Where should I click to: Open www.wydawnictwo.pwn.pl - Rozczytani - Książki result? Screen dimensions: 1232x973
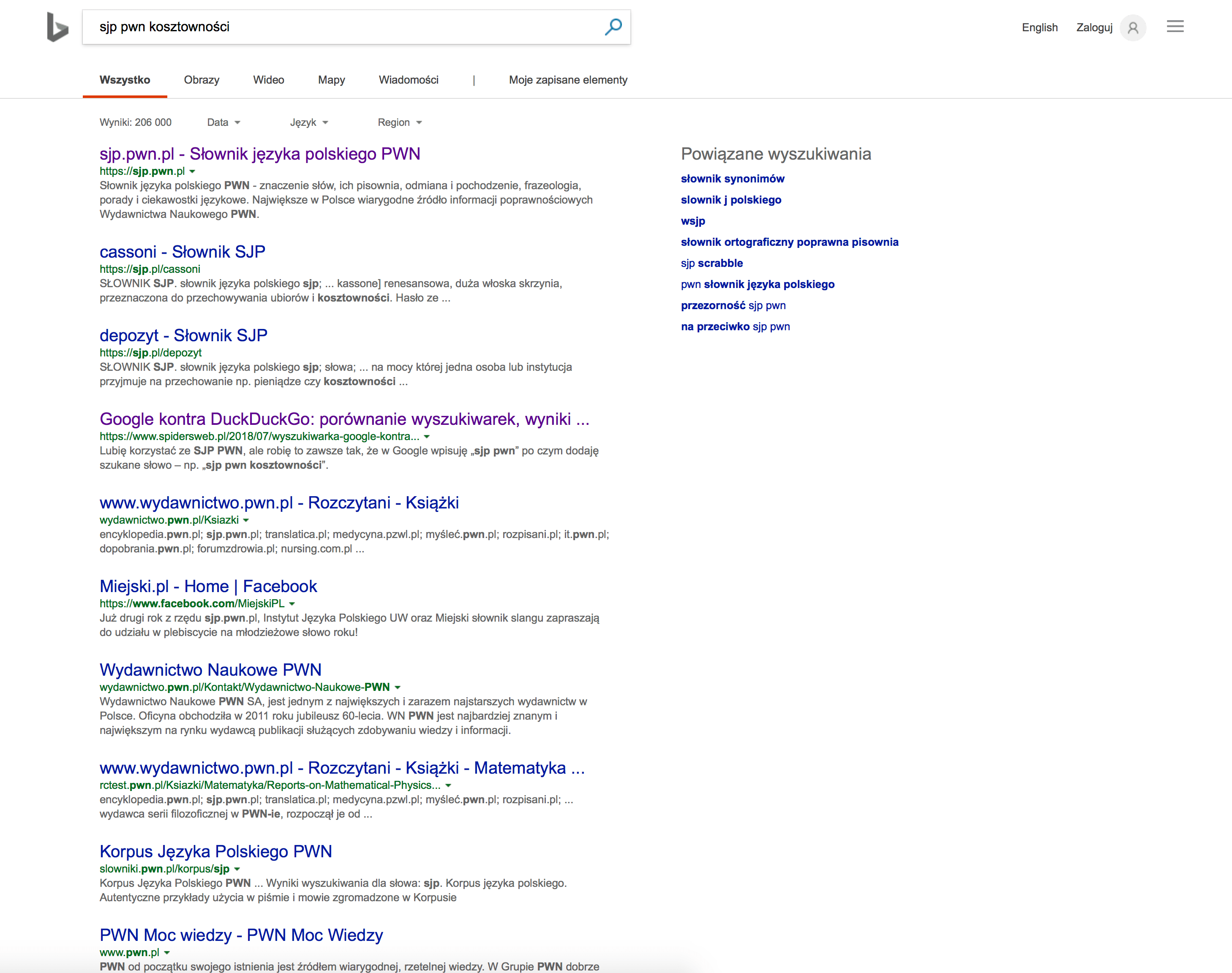pos(279,503)
